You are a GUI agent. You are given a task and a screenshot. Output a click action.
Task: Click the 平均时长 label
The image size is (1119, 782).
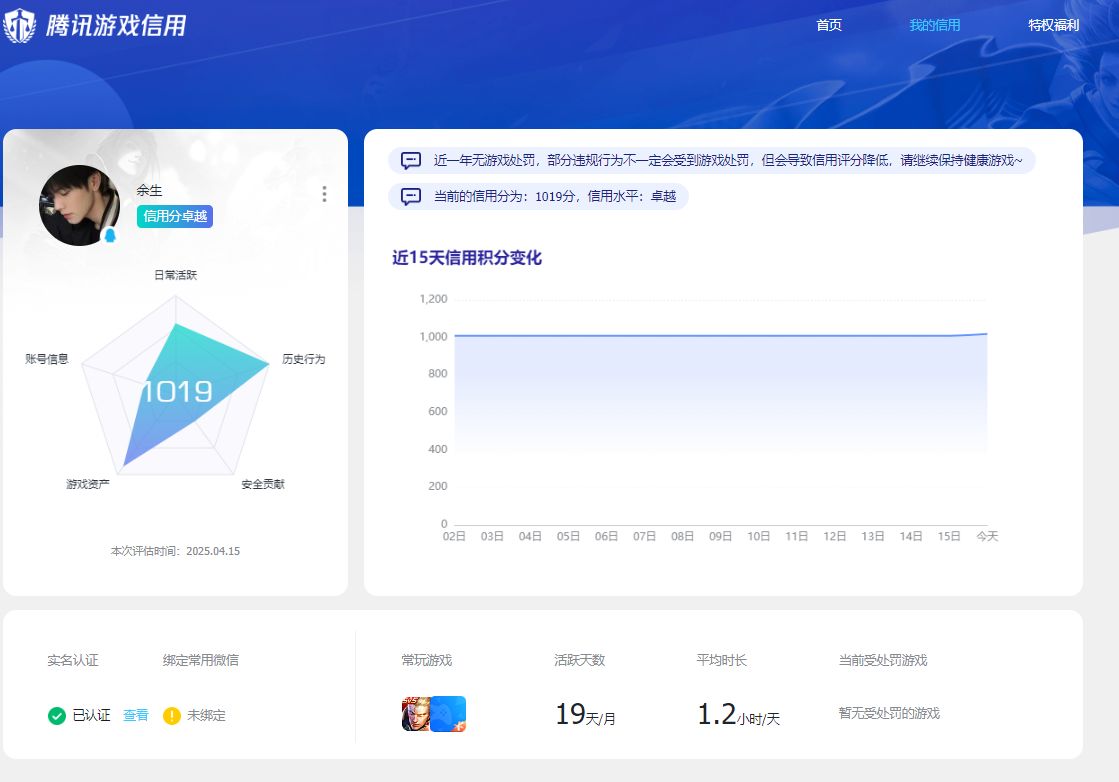coord(721,660)
